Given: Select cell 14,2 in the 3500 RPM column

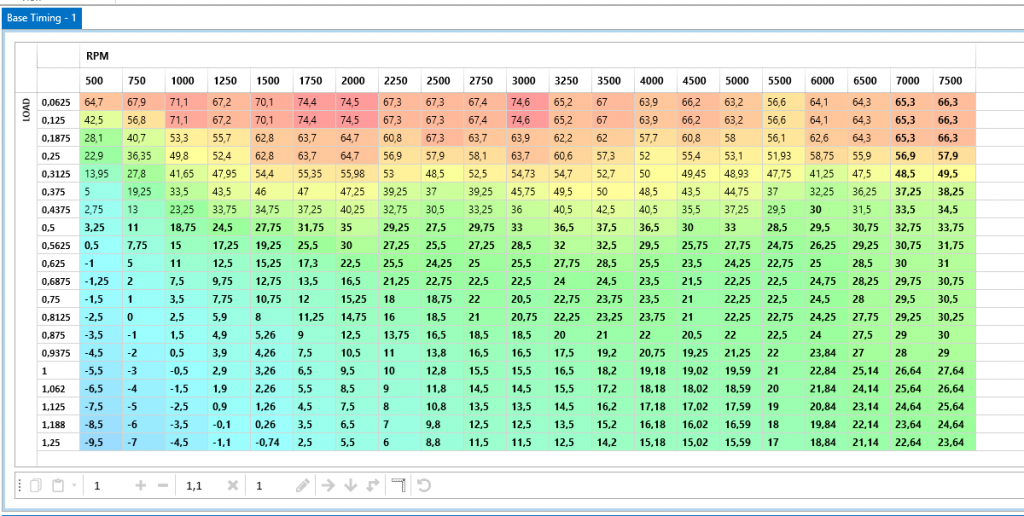Looking at the screenshot, I should [613, 442].
